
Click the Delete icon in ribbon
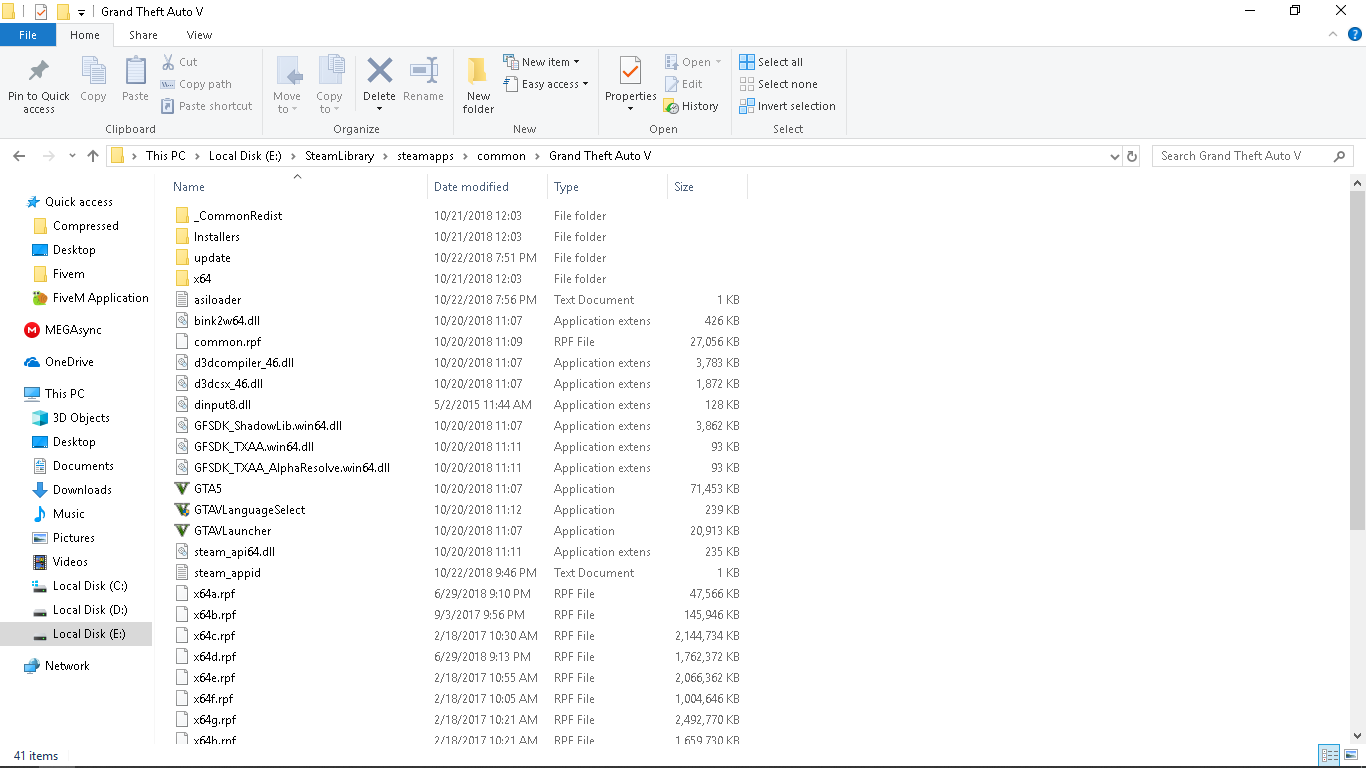[379, 72]
